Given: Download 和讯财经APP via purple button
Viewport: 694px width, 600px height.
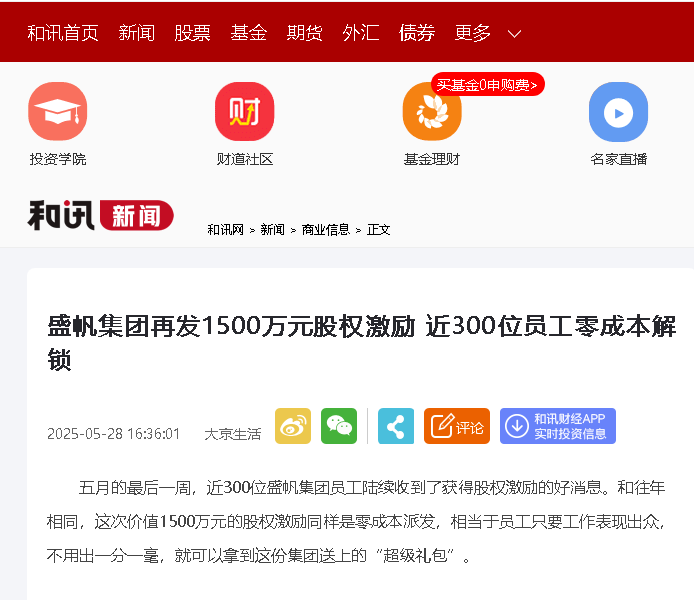Looking at the screenshot, I should point(558,426).
